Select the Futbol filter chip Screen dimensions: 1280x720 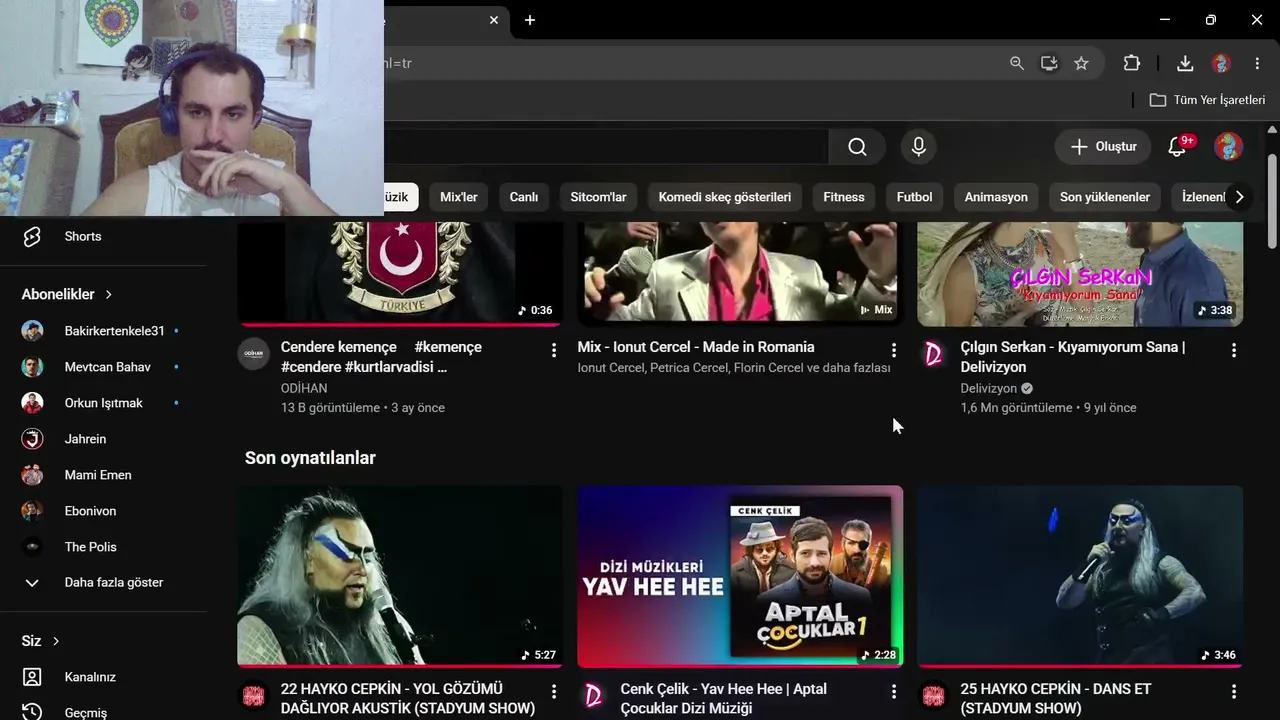coord(914,197)
